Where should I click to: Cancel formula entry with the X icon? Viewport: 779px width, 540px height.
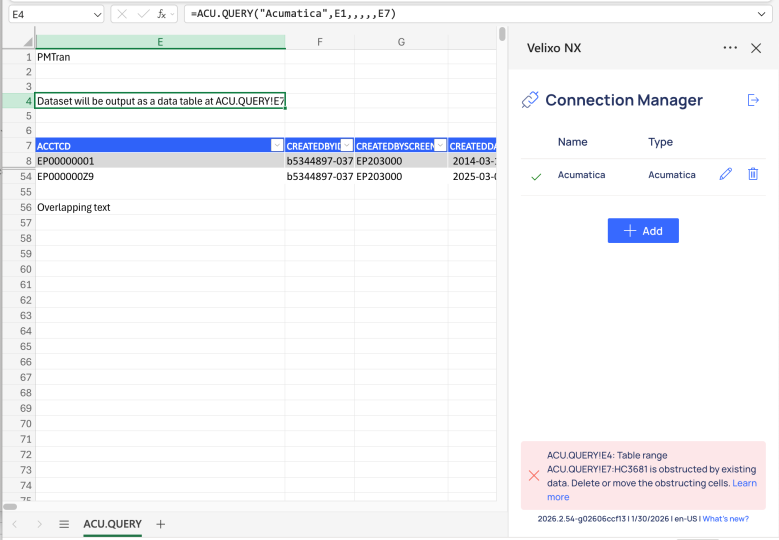click(123, 15)
